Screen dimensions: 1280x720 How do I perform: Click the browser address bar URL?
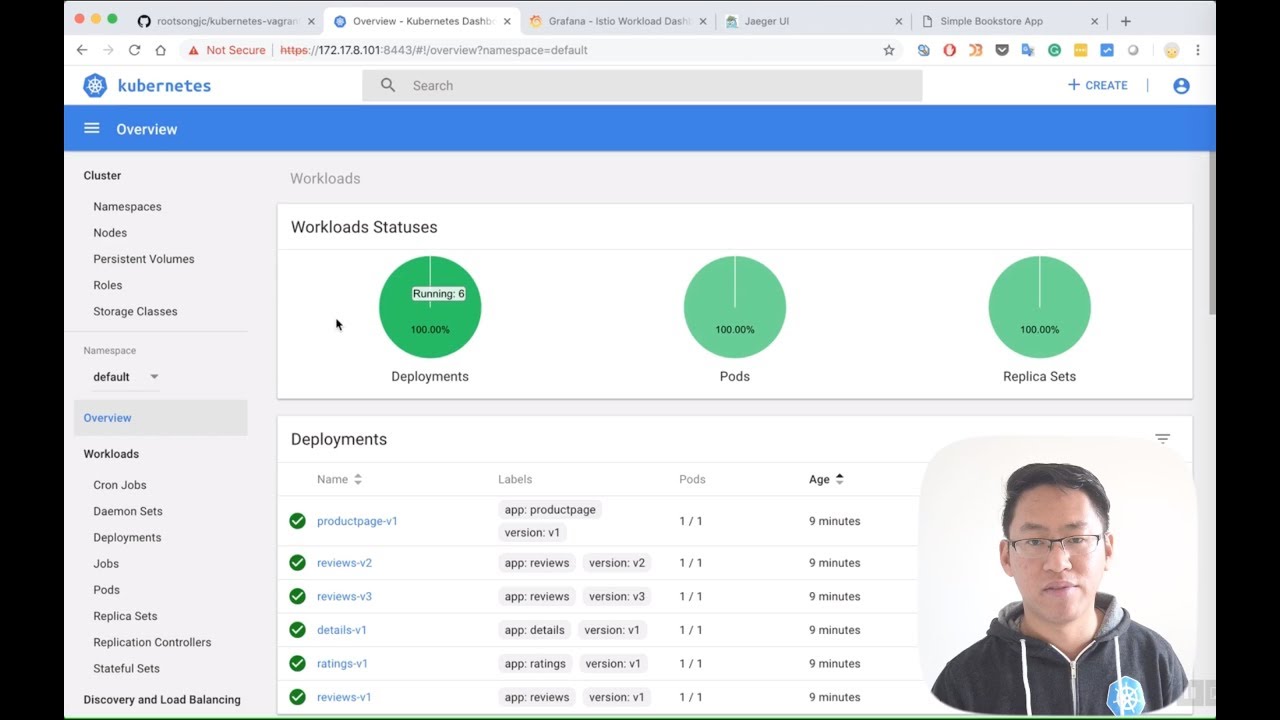tap(434, 50)
